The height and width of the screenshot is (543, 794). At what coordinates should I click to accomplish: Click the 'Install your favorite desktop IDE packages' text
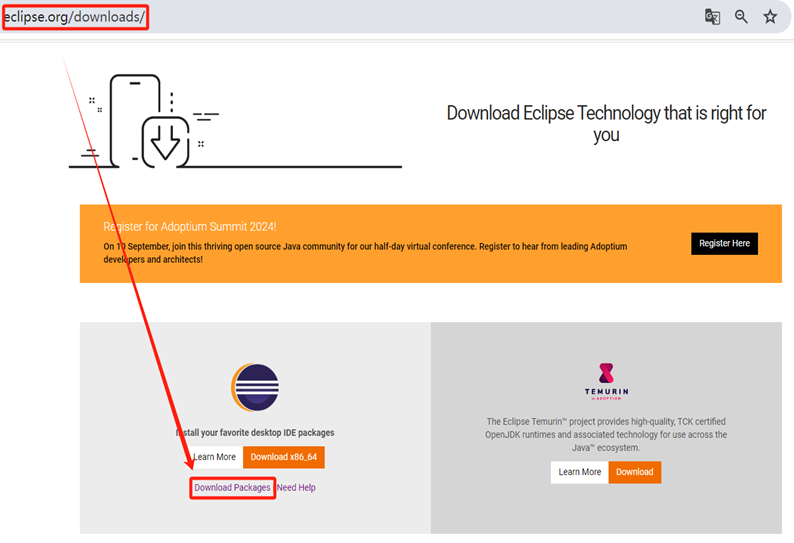255,433
